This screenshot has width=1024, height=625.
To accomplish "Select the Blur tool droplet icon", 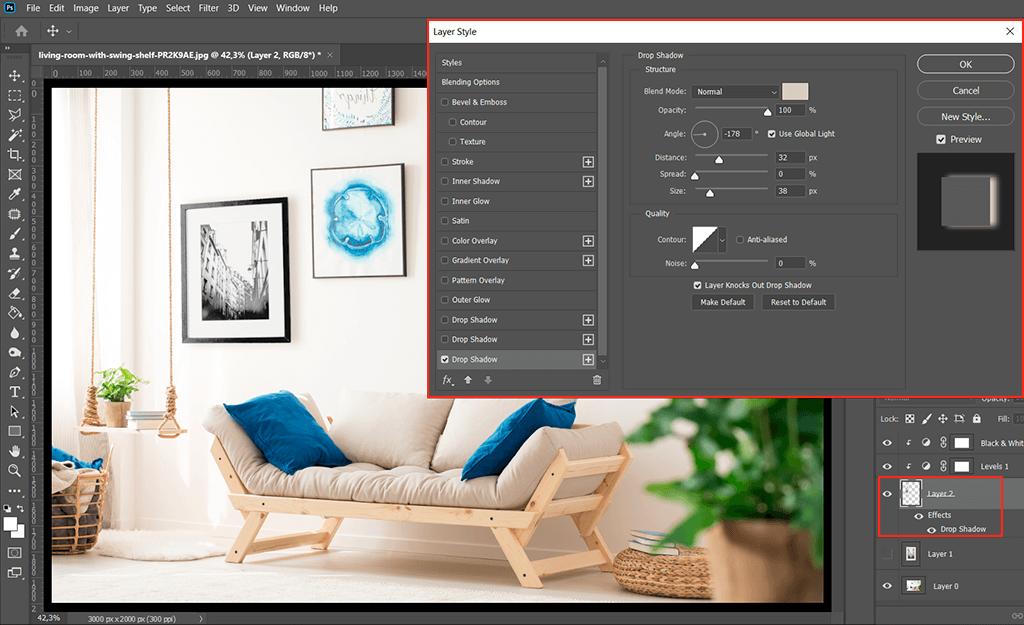I will coord(14,332).
